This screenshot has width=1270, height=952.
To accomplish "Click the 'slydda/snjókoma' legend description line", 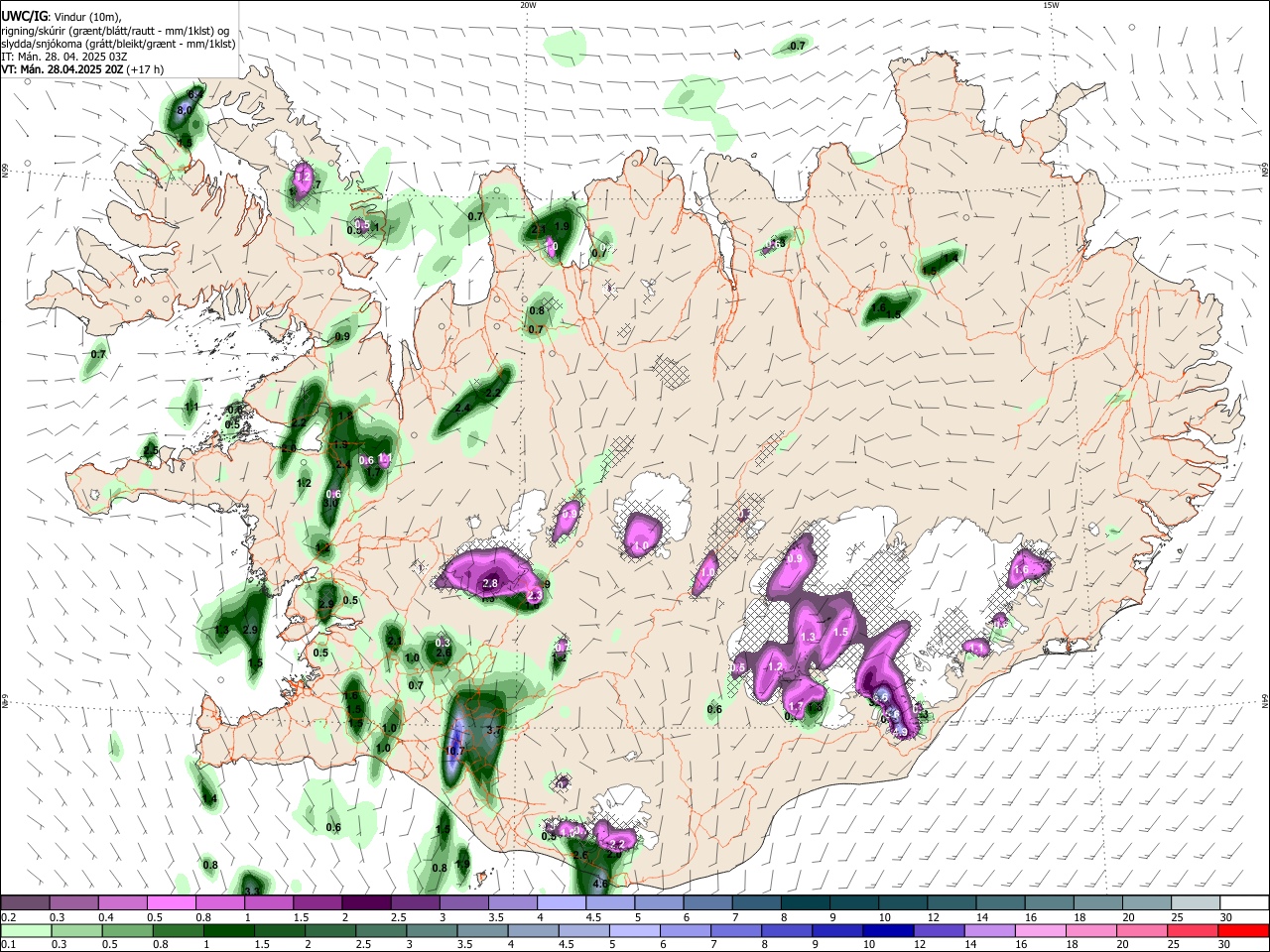I will (118, 44).
